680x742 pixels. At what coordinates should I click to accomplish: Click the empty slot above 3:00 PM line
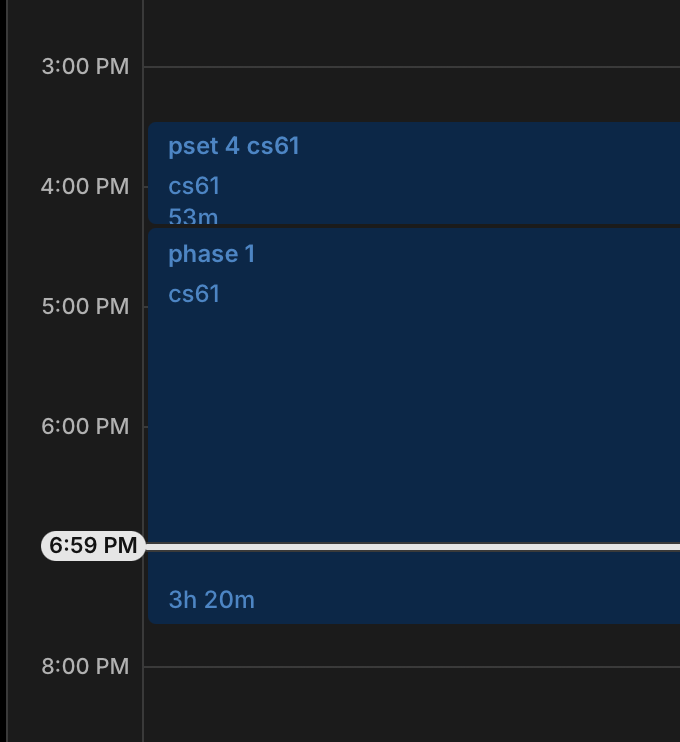pyautogui.click(x=412, y=32)
